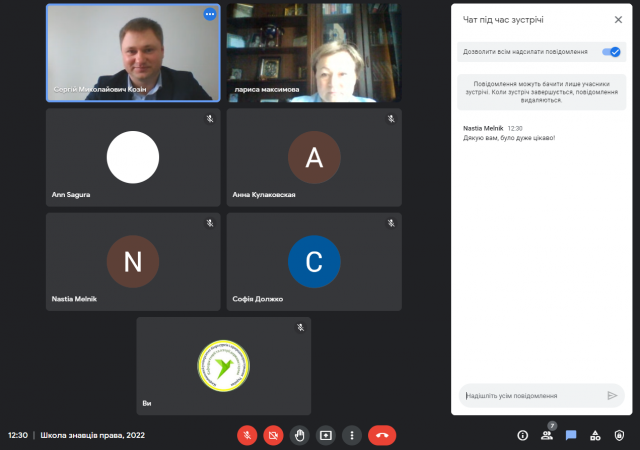Close the meeting chat panel

[x=618, y=20]
